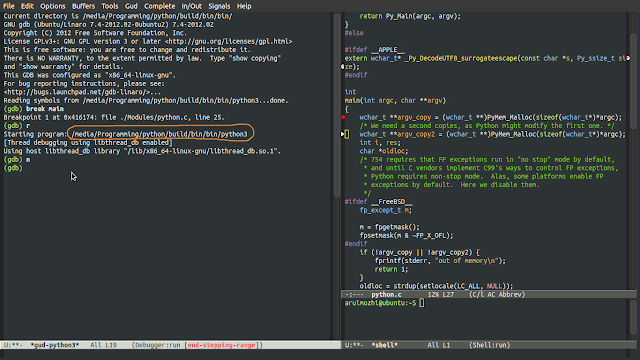Open the Gud menu

[131, 6]
